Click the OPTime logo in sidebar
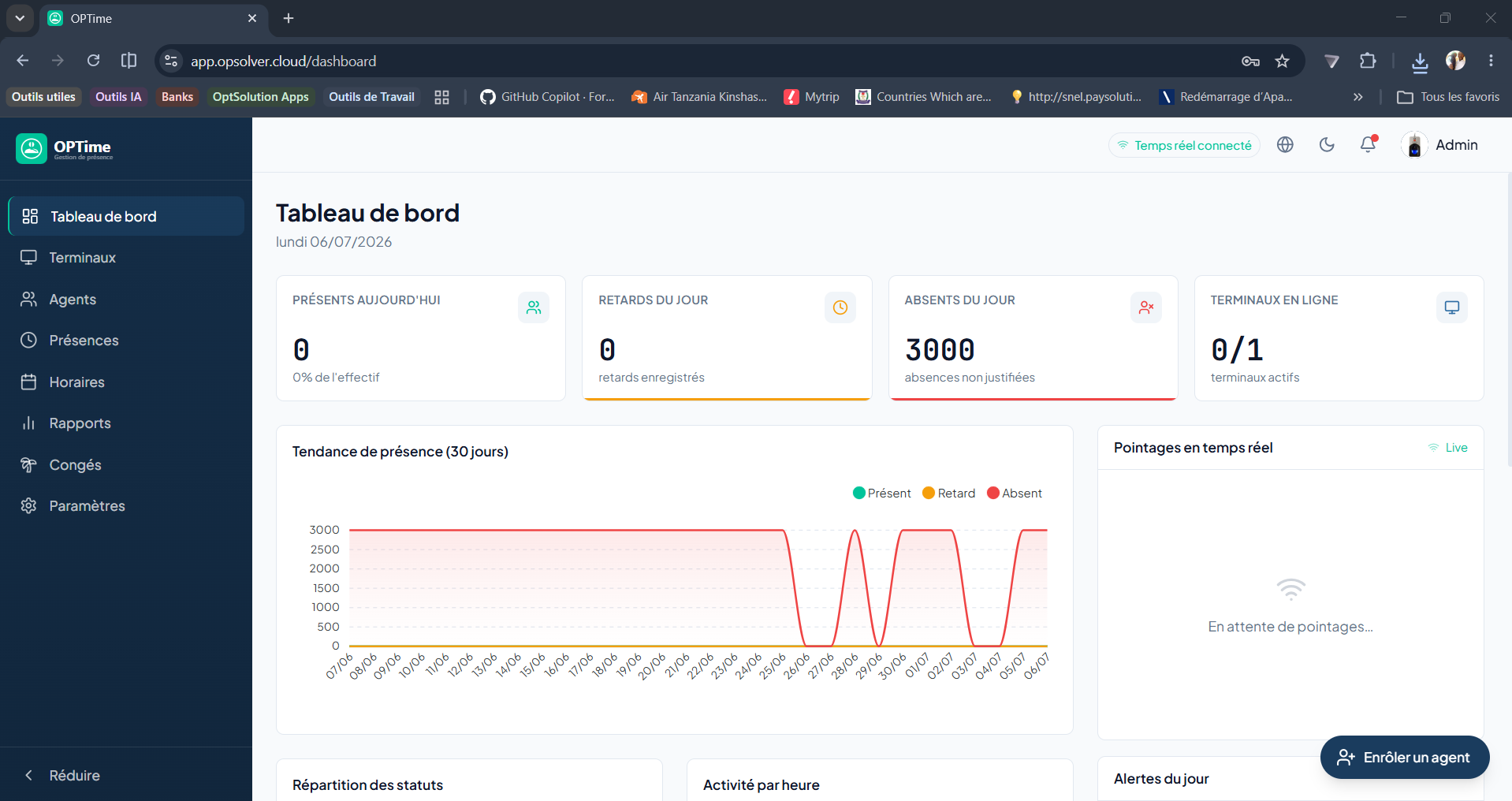1512x801 pixels. click(65, 148)
